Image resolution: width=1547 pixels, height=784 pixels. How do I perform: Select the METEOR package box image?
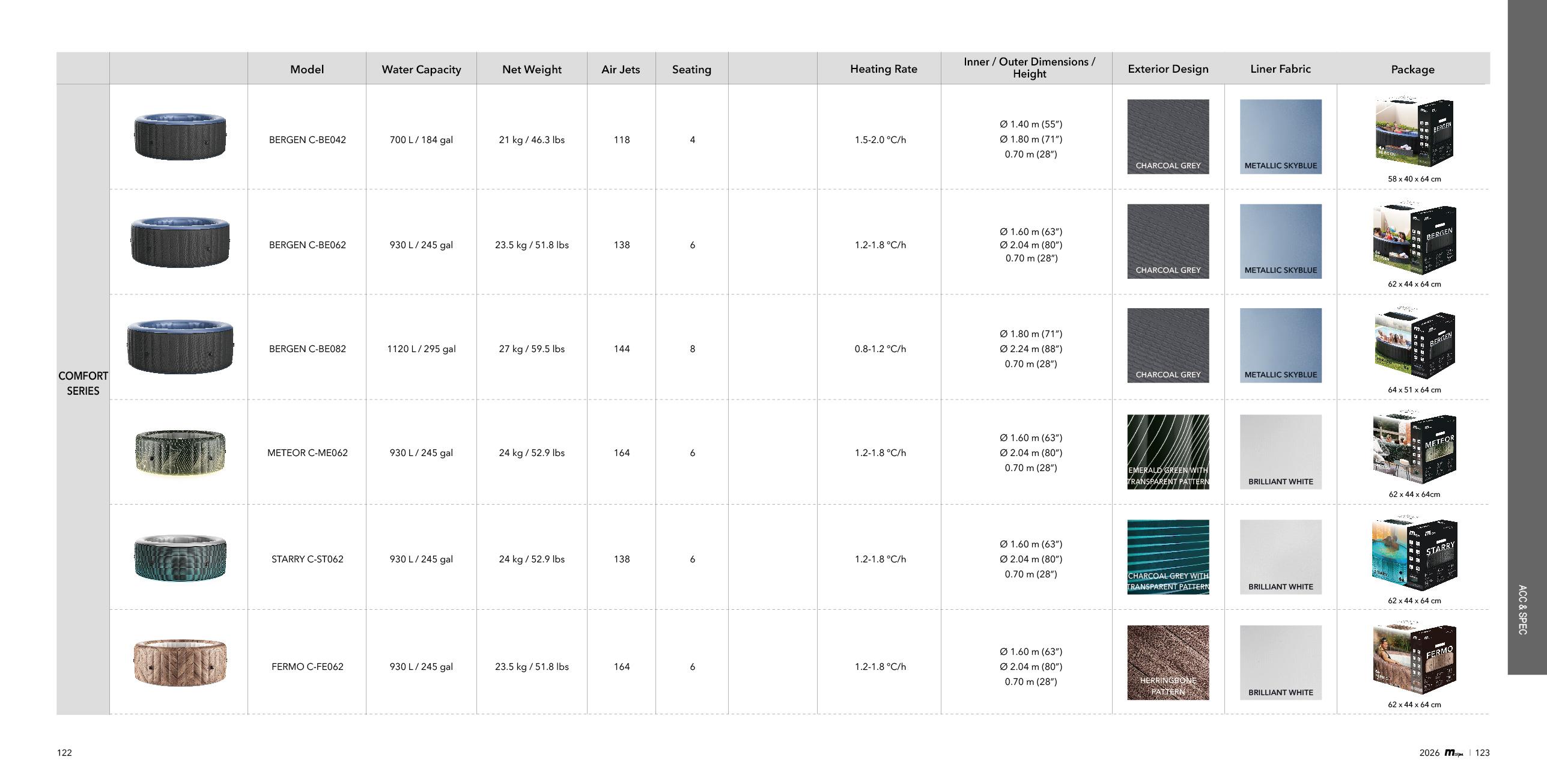[x=1414, y=449]
